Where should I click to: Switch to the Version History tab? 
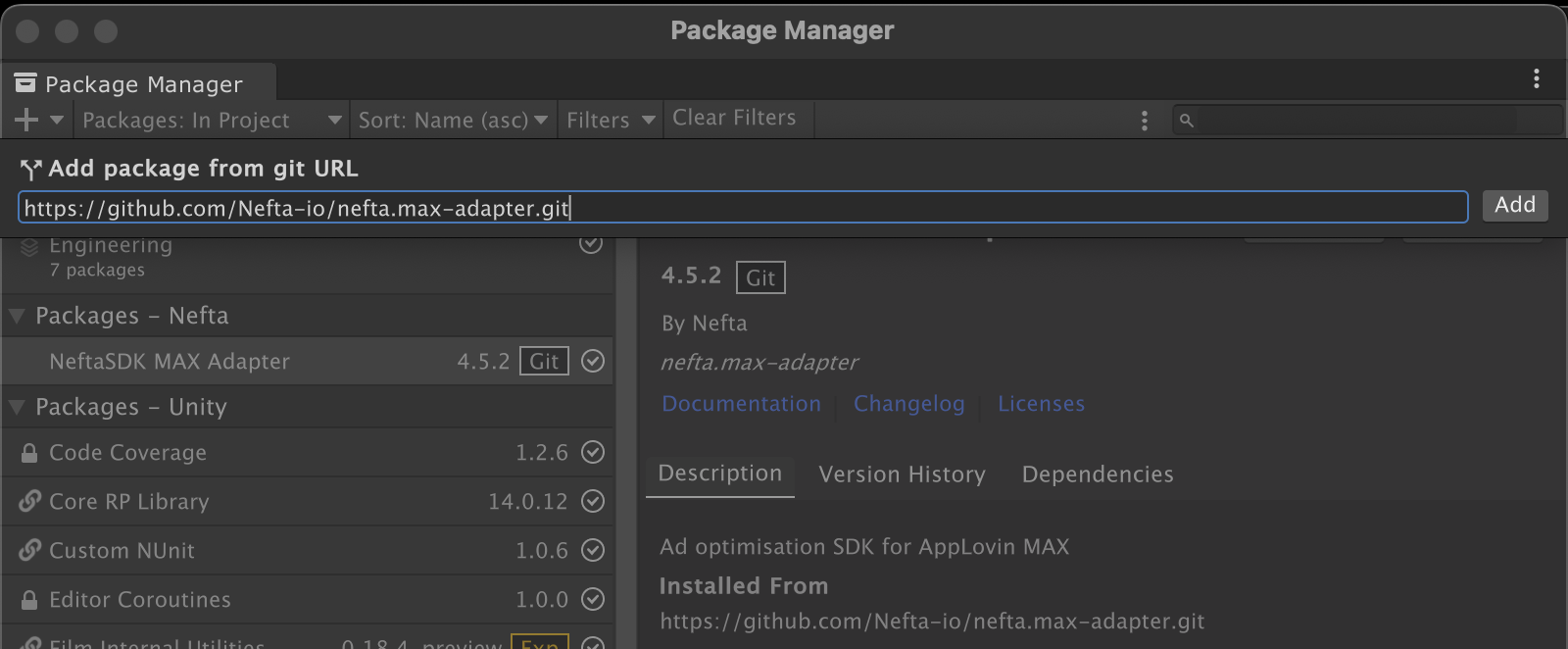click(902, 474)
